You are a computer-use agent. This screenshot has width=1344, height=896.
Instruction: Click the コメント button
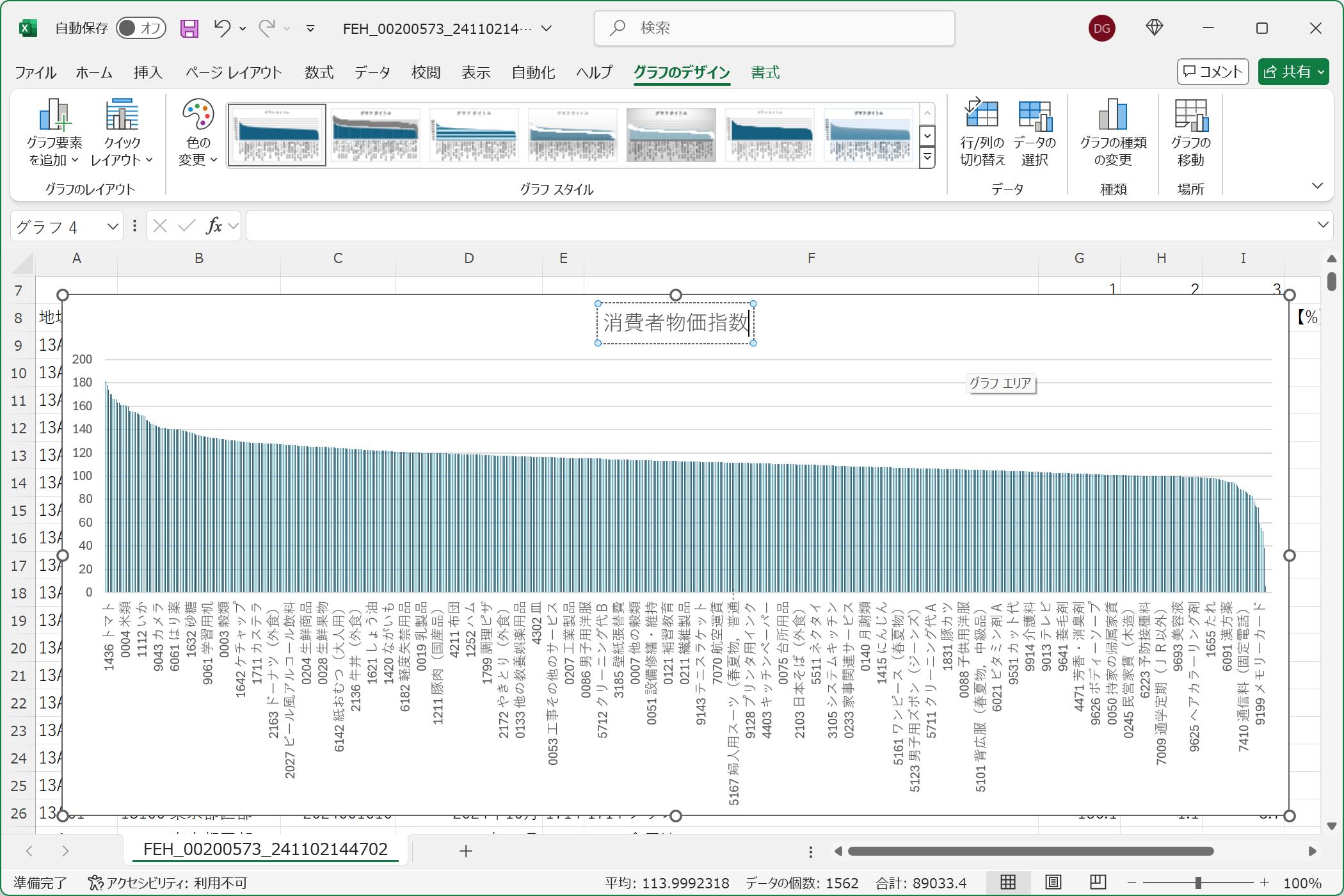1212,72
